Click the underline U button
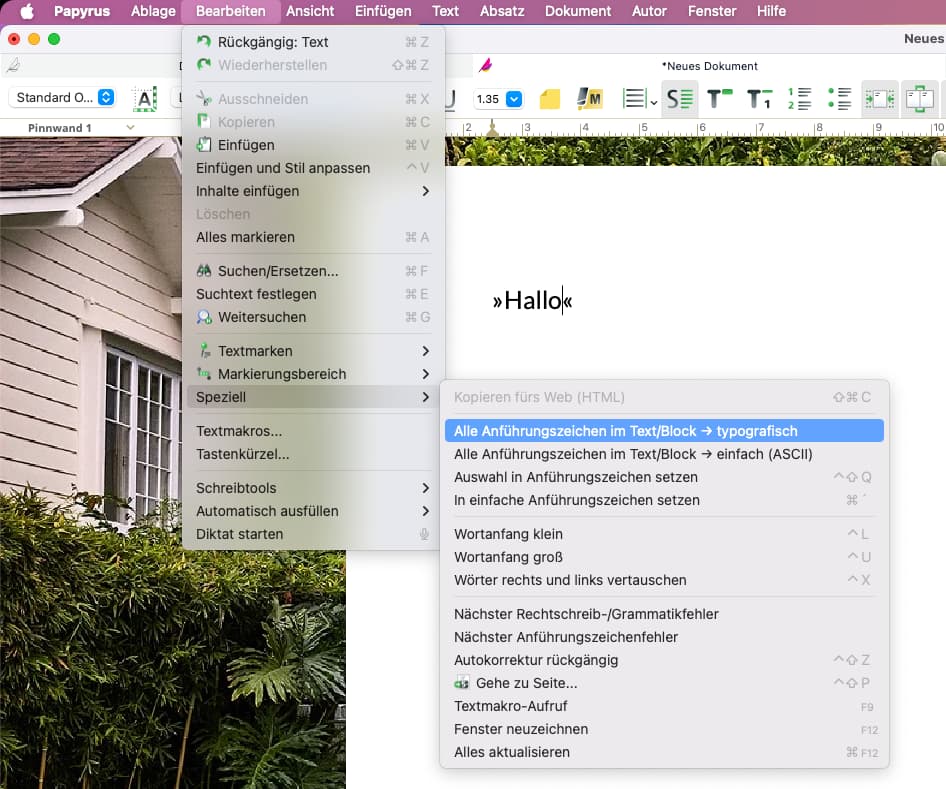946x789 pixels. [x=450, y=99]
